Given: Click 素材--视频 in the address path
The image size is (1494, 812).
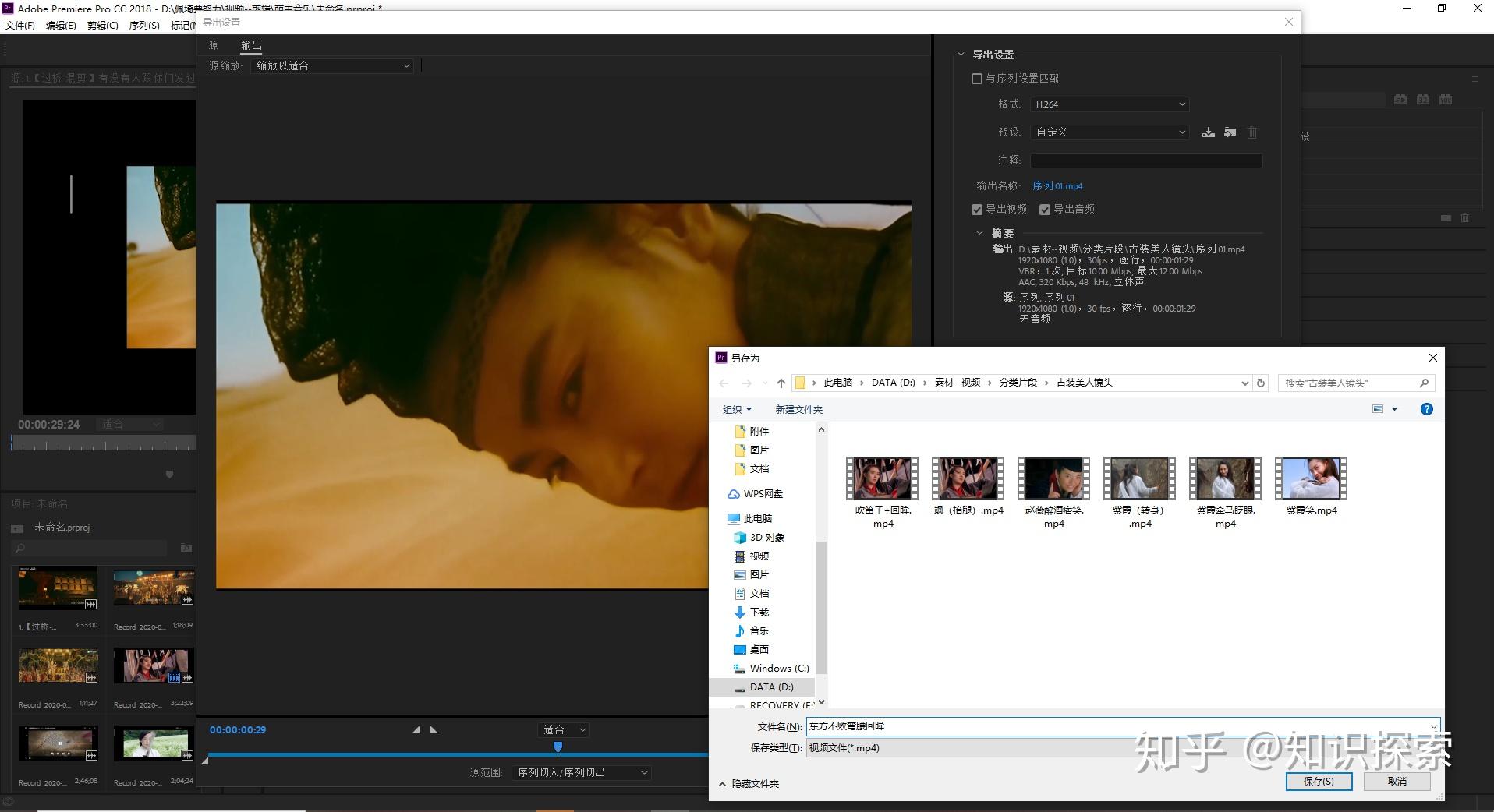Looking at the screenshot, I should tap(958, 383).
